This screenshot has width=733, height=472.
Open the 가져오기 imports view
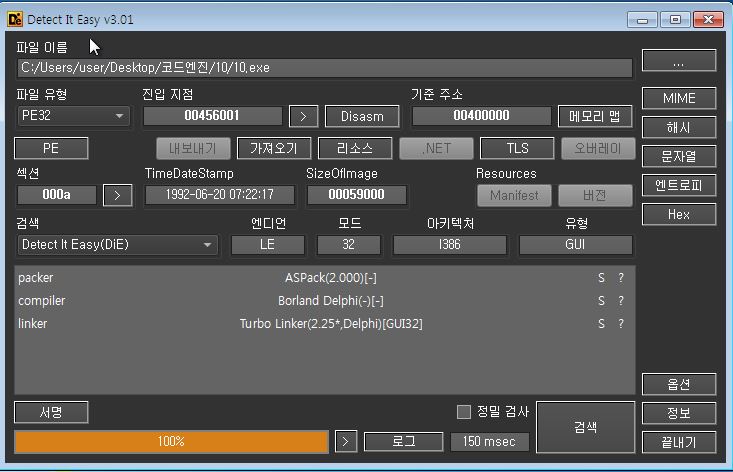274,149
